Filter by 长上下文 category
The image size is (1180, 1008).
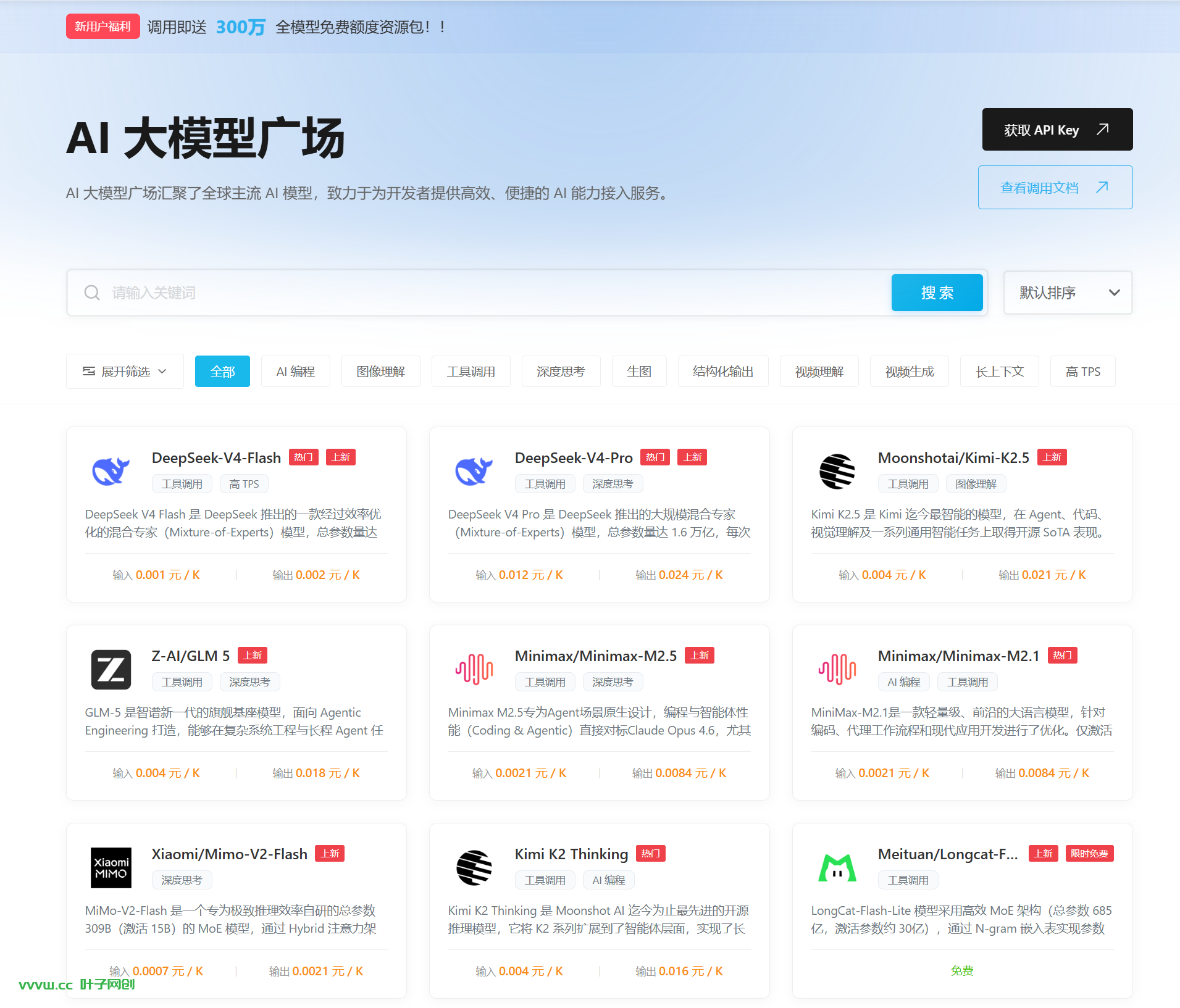click(x=1000, y=372)
